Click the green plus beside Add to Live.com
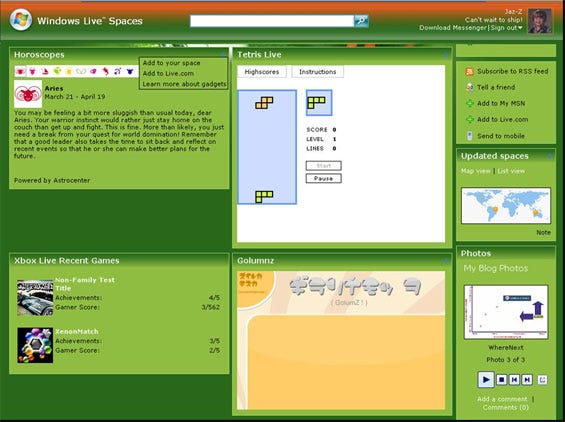The width and height of the screenshot is (565, 422). tap(470, 119)
